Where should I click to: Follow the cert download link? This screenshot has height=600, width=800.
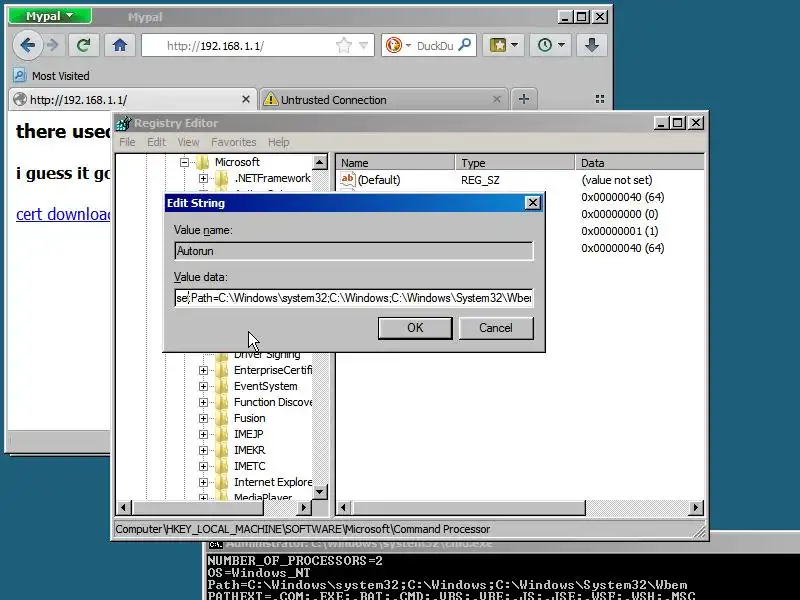click(x=63, y=214)
